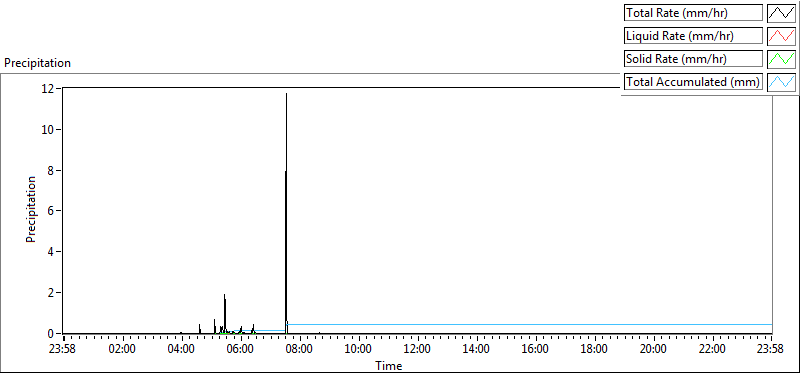Click the blue accumulated line near 16:00
Screen dimensions: 800x373
click(x=536, y=324)
